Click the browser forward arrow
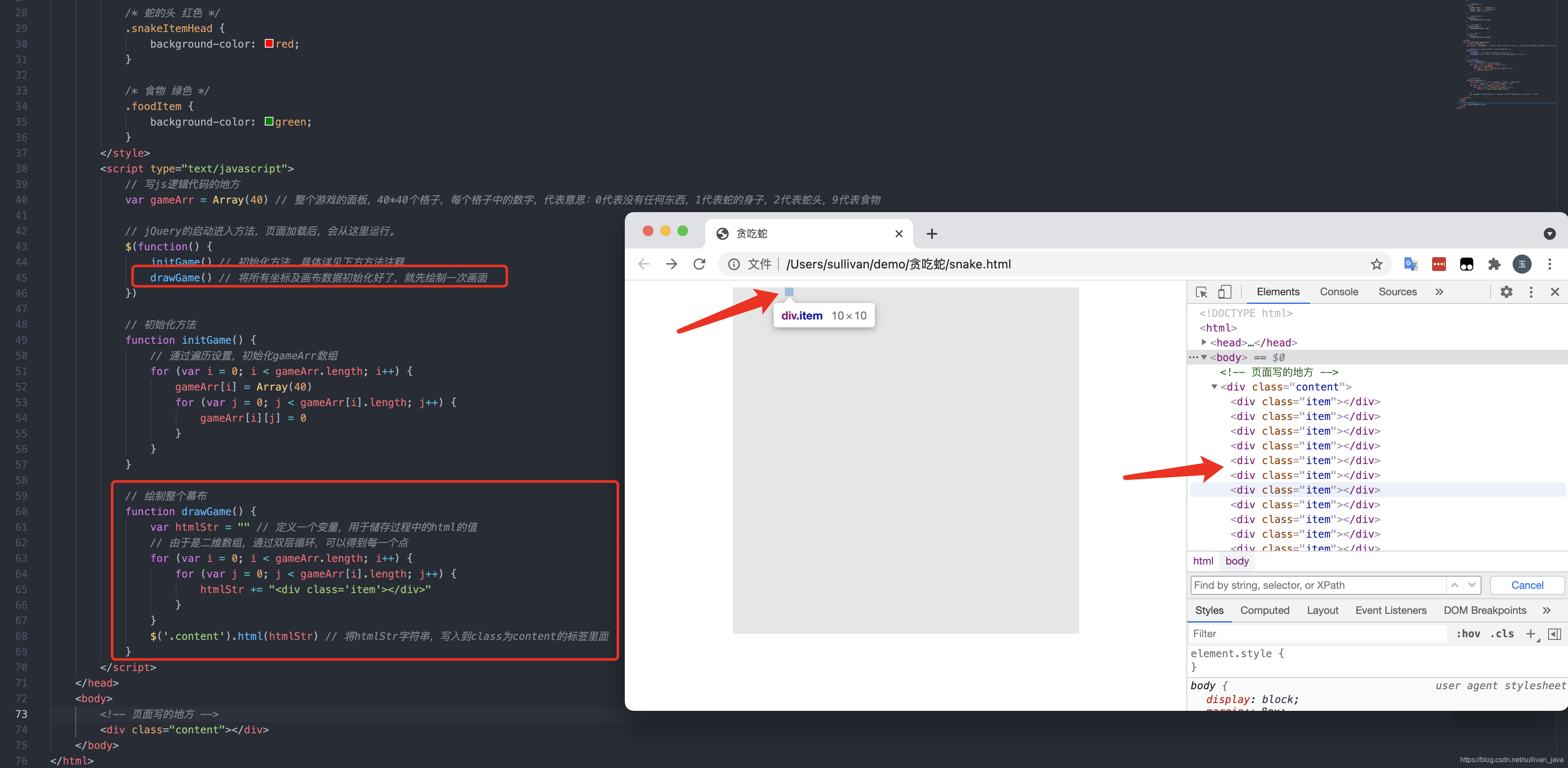The height and width of the screenshot is (768, 1568). click(x=672, y=264)
